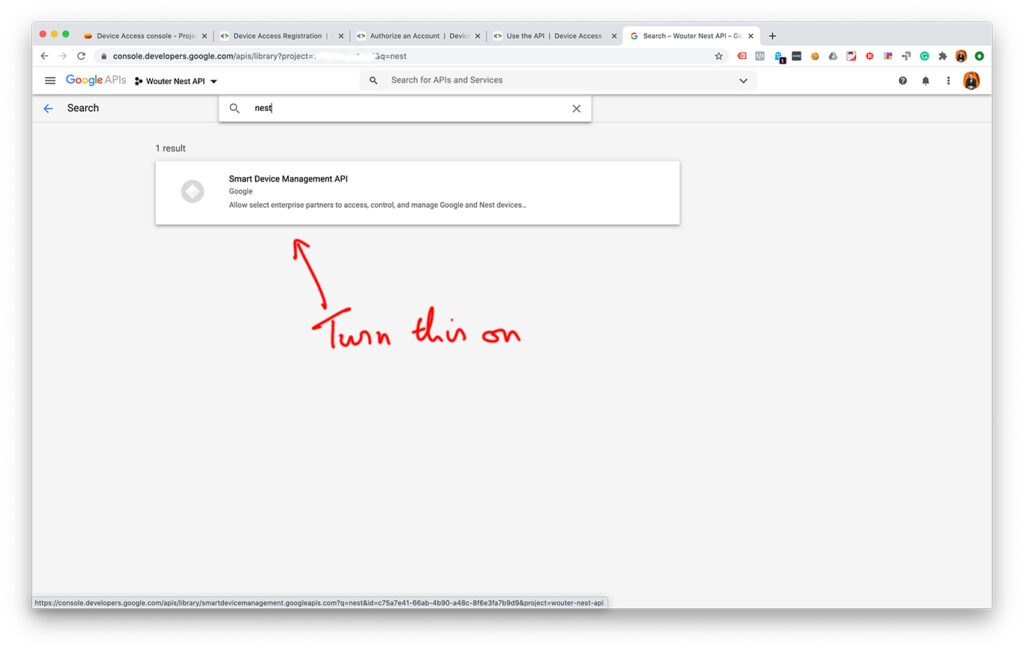Open the Google account avatar menu
1024x651 pixels.
[971, 80]
